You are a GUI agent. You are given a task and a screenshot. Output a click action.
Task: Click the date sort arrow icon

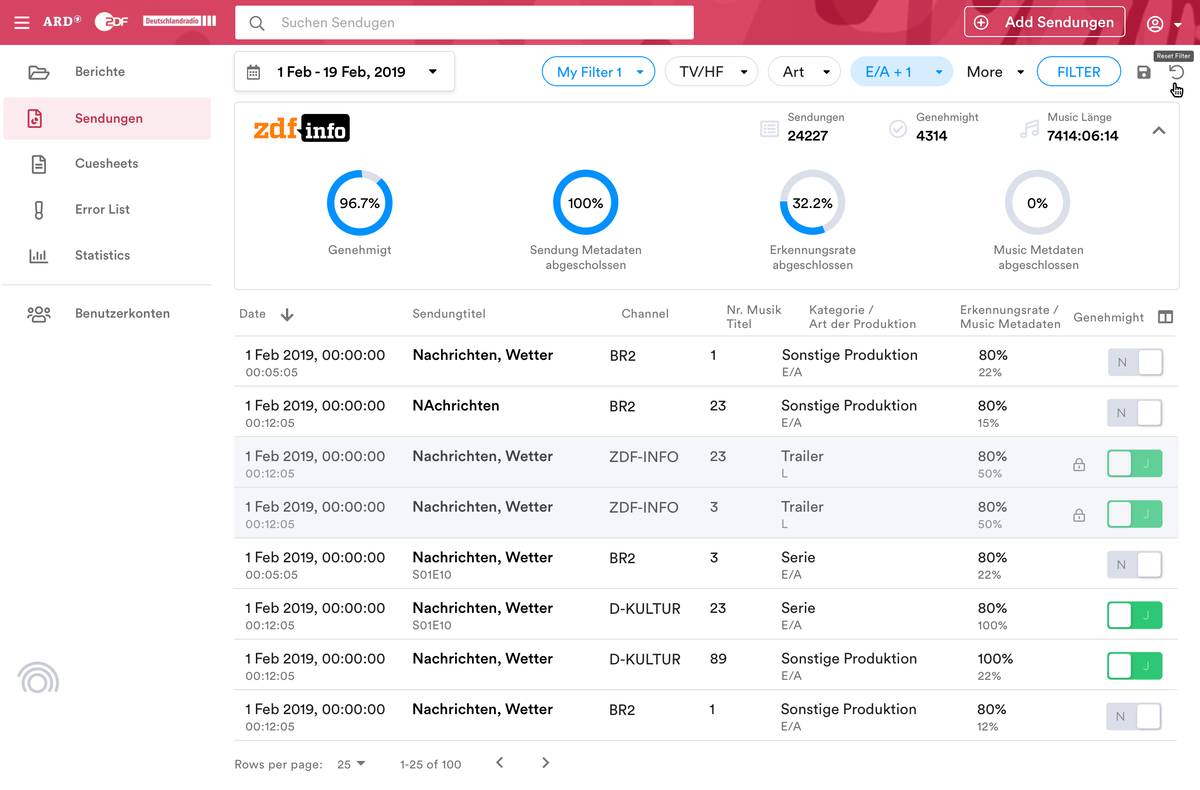(287, 314)
